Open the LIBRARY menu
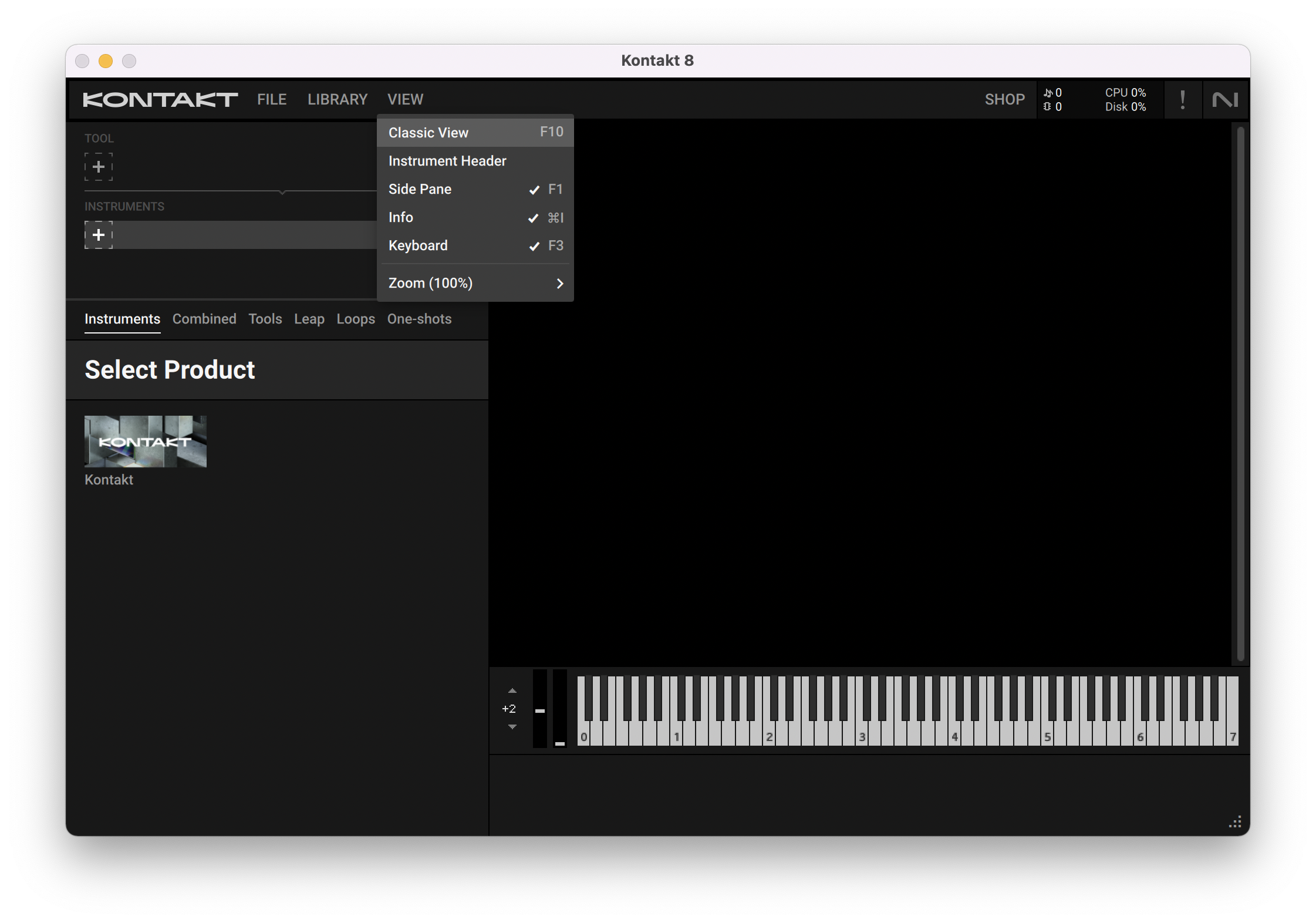The image size is (1316, 923). pos(338,100)
